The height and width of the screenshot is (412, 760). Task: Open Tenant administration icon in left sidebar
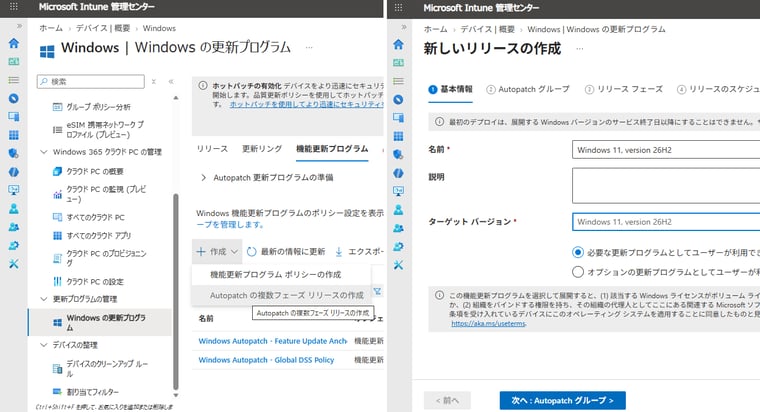14,245
